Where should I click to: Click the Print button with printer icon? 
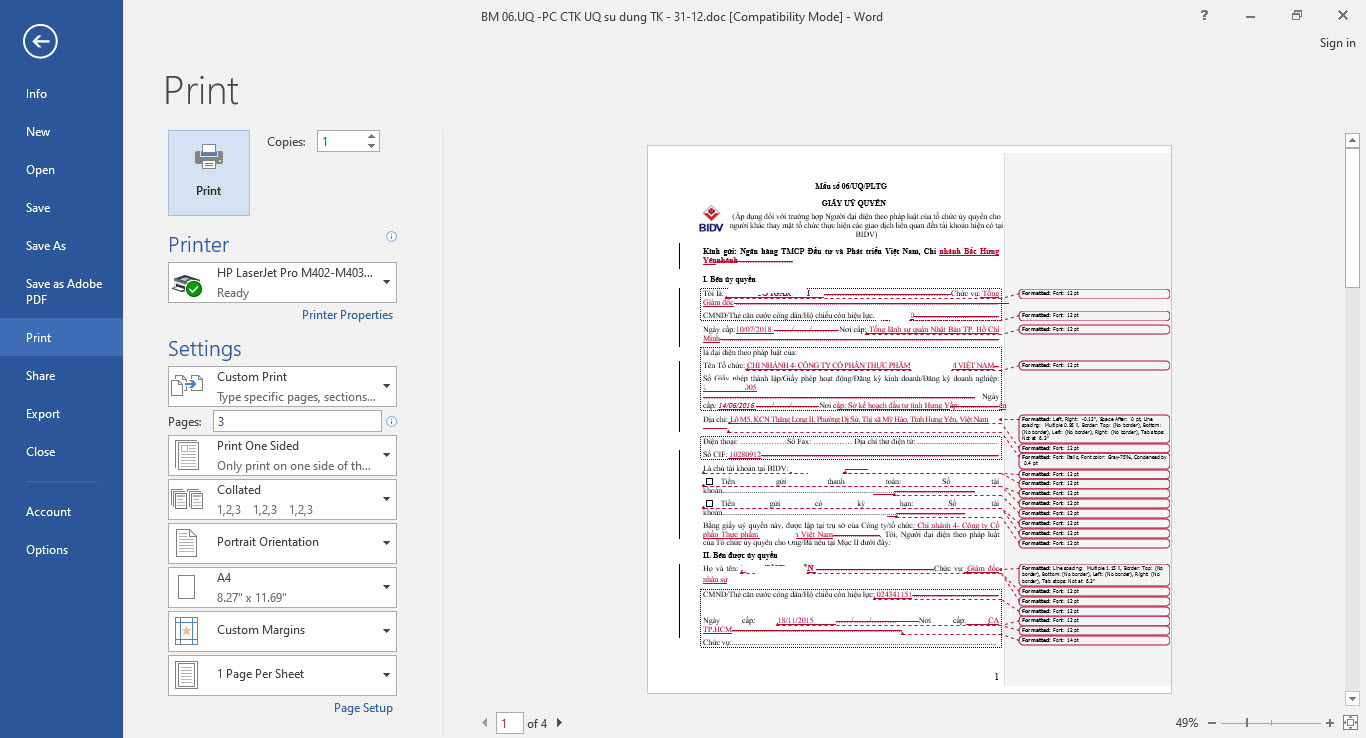click(x=209, y=173)
